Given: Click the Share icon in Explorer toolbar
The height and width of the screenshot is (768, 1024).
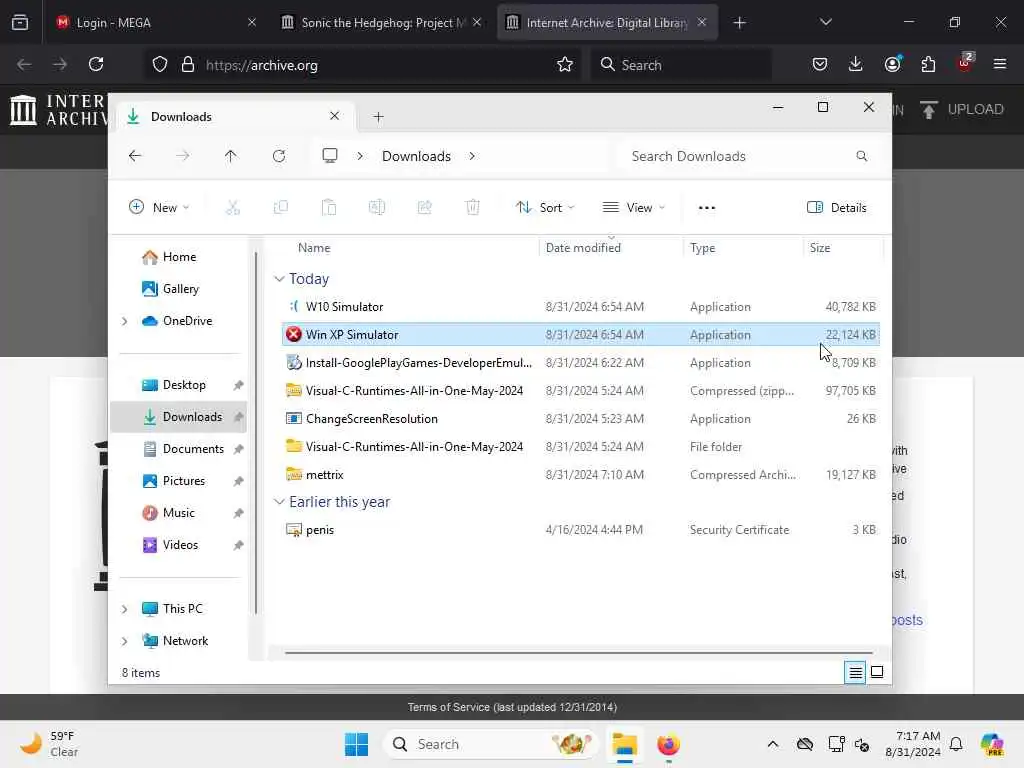Looking at the screenshot, I should (x=424, y=208).
